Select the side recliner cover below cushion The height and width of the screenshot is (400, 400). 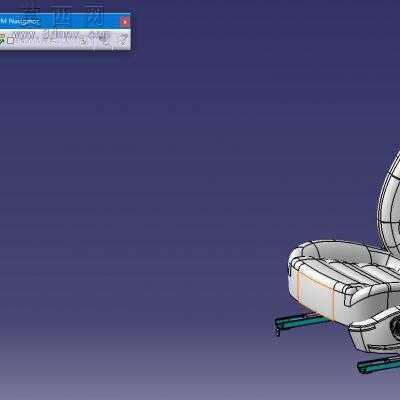click(375, 332)
